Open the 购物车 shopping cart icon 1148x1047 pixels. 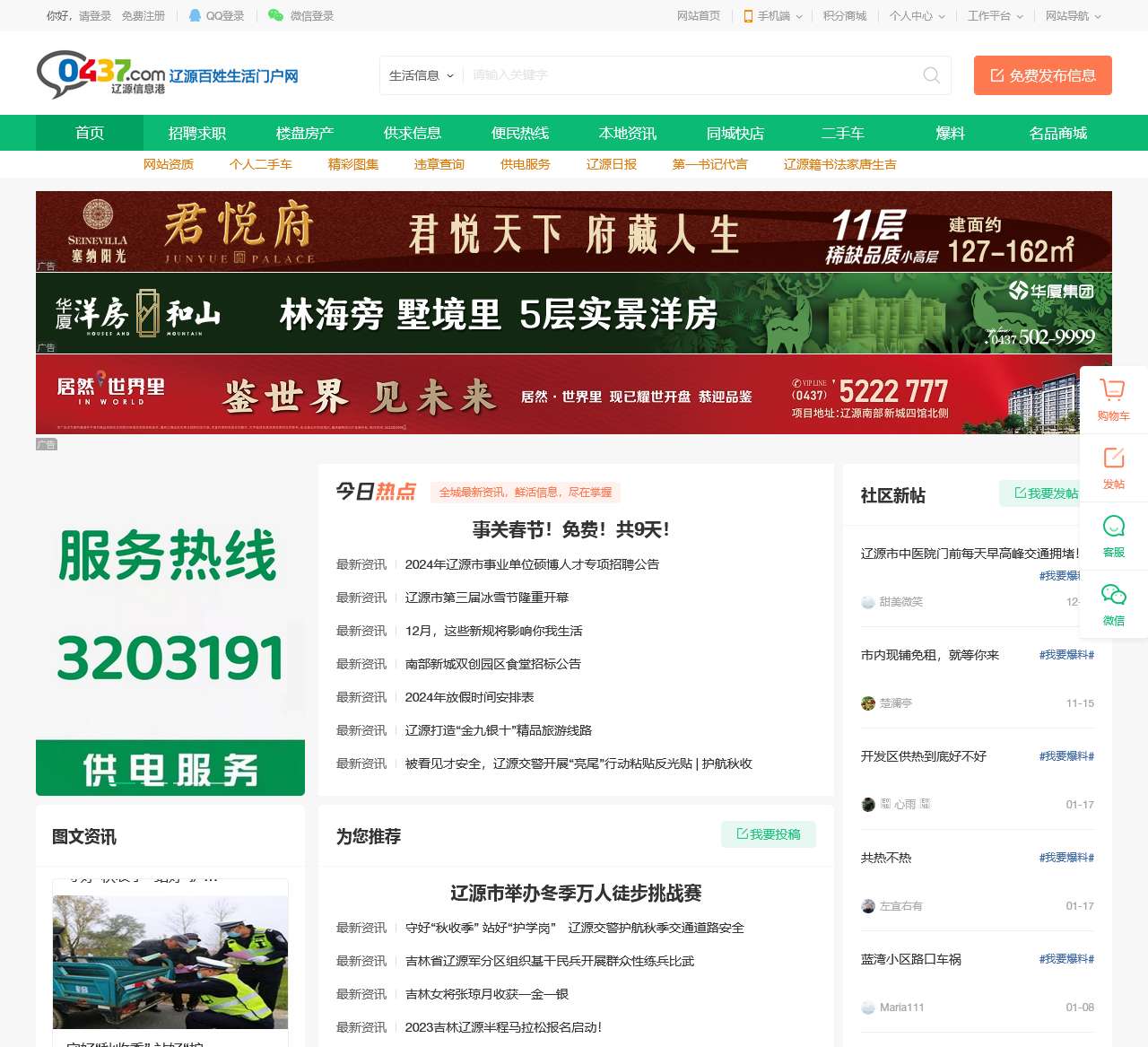1112,389
